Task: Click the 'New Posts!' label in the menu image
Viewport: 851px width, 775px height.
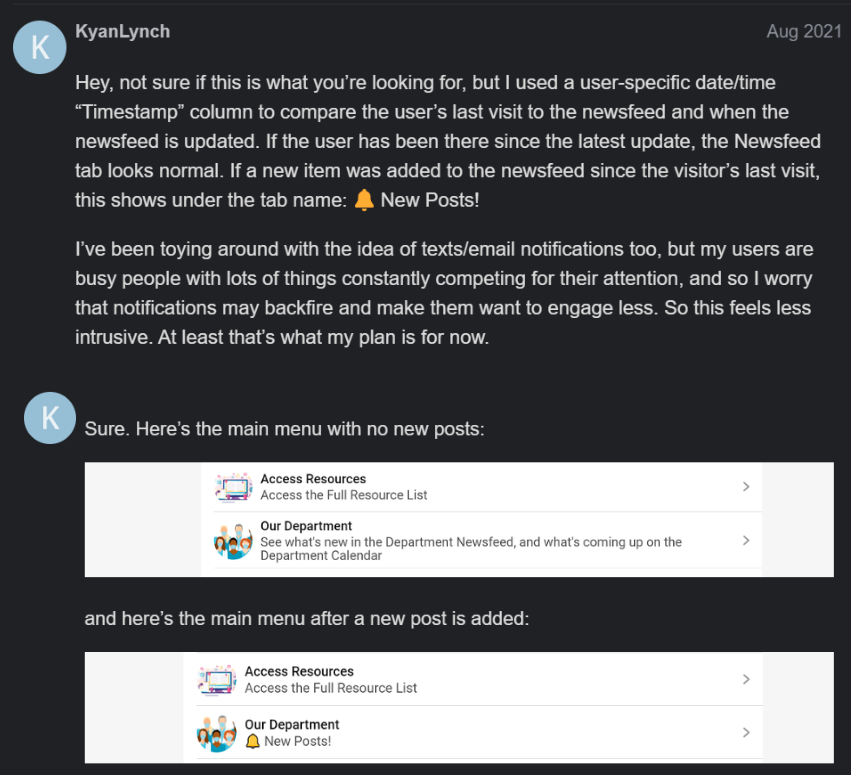Action: pos(297,741)
